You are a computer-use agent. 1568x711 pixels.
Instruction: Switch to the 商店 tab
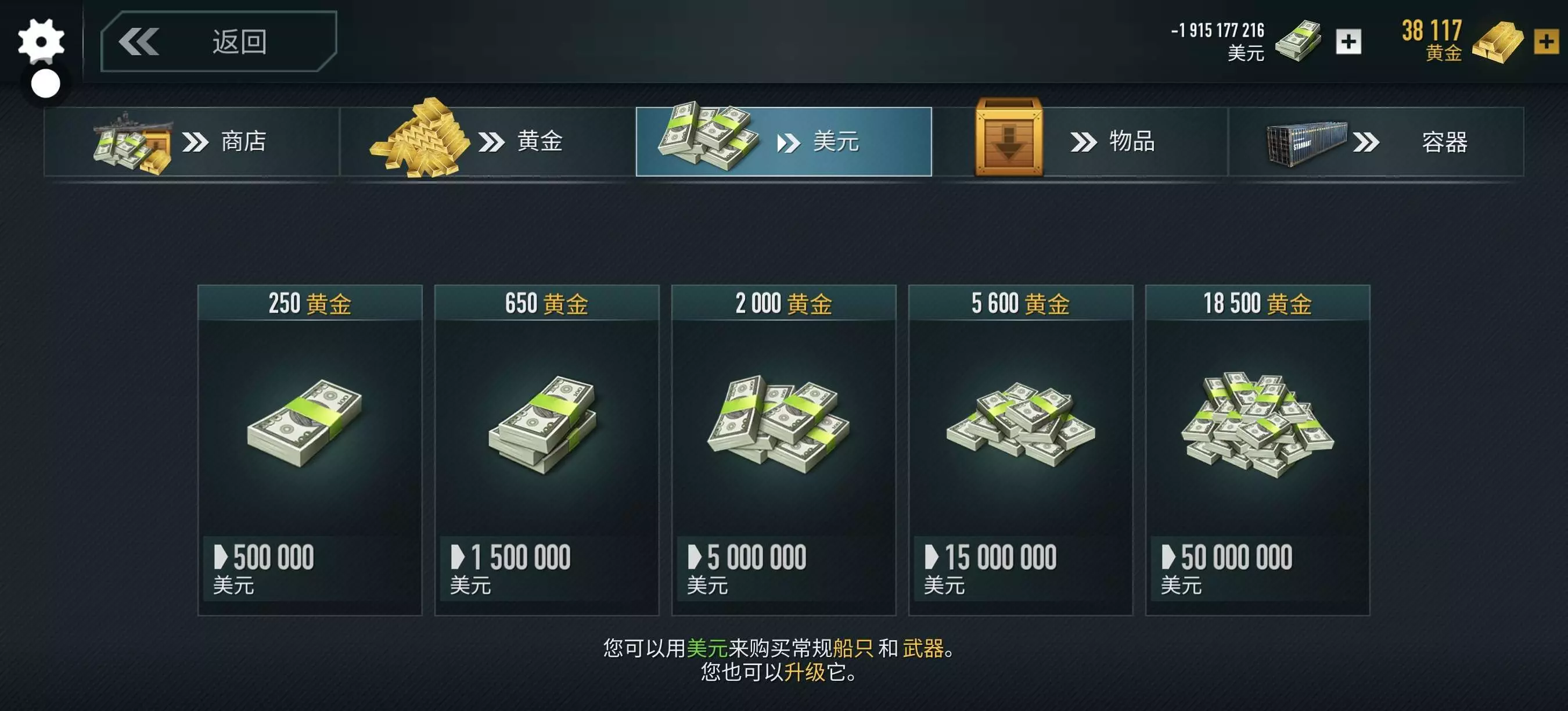[x=192, y=142]
